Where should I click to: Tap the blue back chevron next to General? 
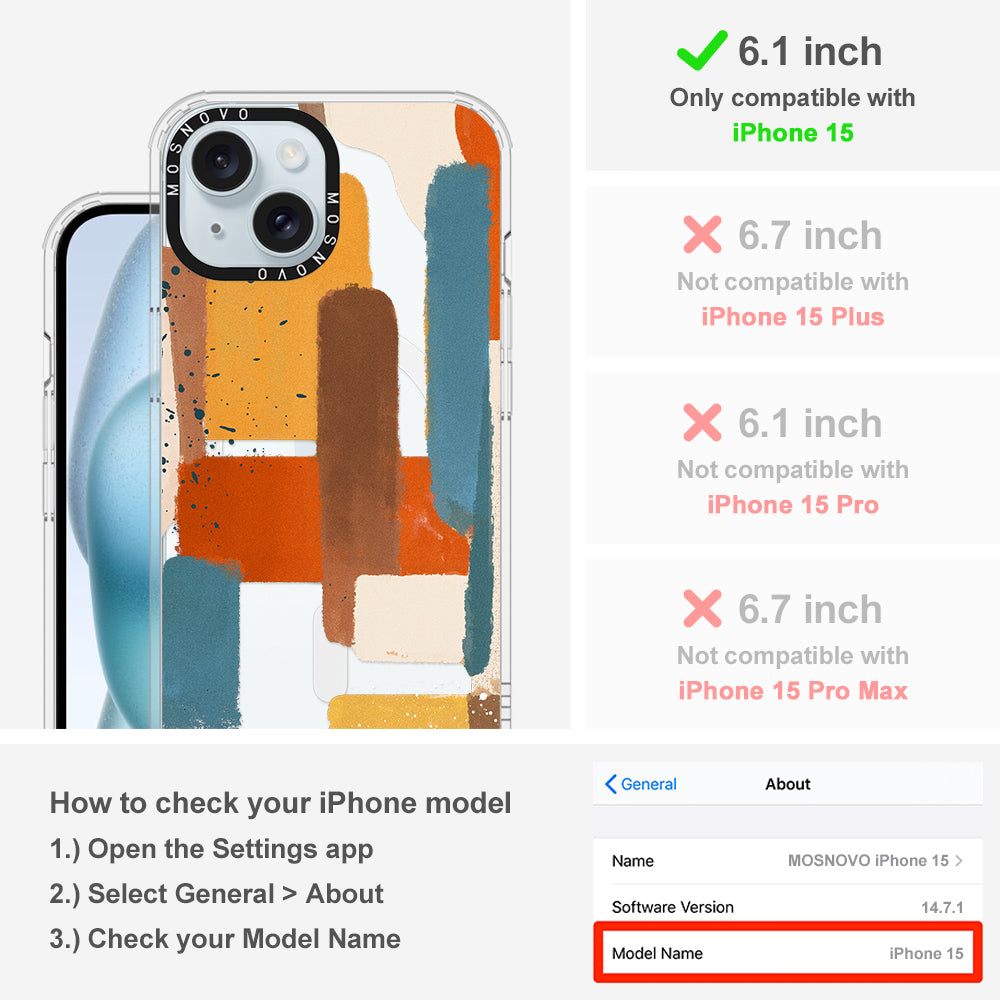(x=610, y=784)
